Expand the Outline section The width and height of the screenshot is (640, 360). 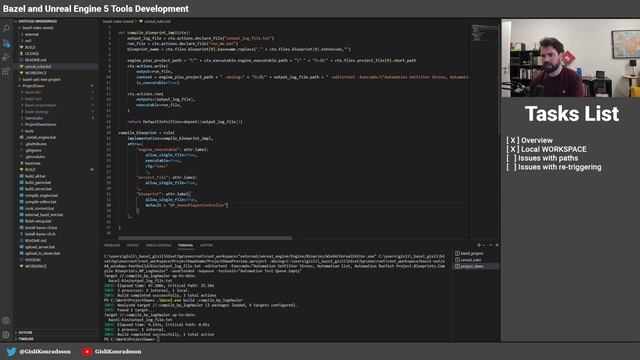click(25, 333)
